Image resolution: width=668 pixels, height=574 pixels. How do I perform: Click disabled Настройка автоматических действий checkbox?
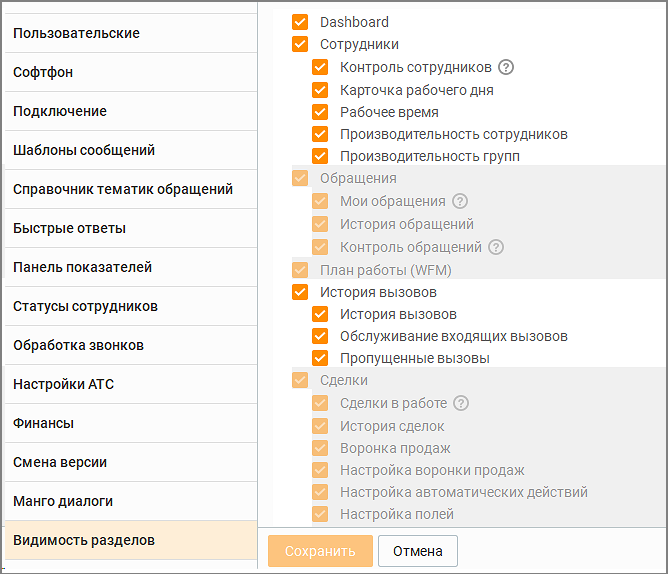(320, 492)
